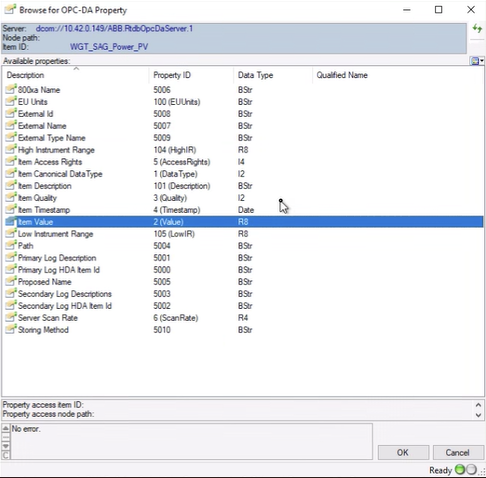The image size is (486, 478).
Task: Select the Primary Log HDA Item Id row
Action: (x=244, y=270)
